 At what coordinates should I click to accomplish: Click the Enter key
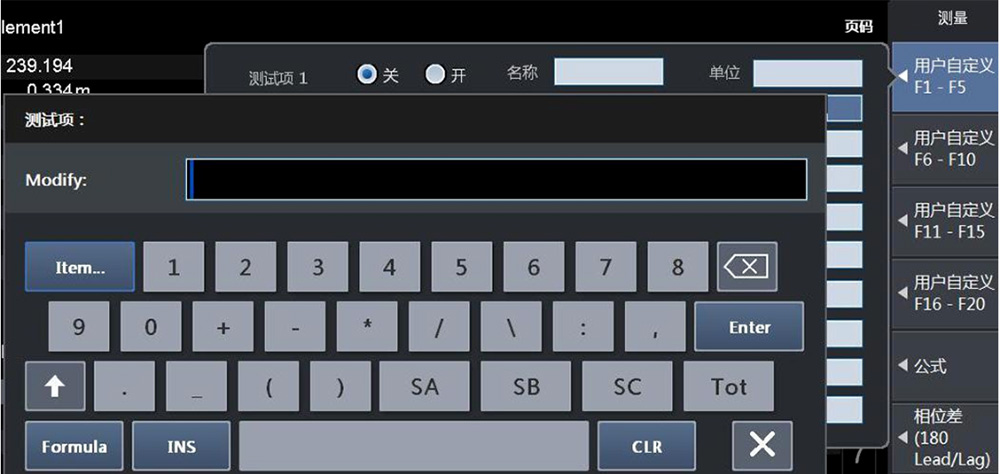749,327
